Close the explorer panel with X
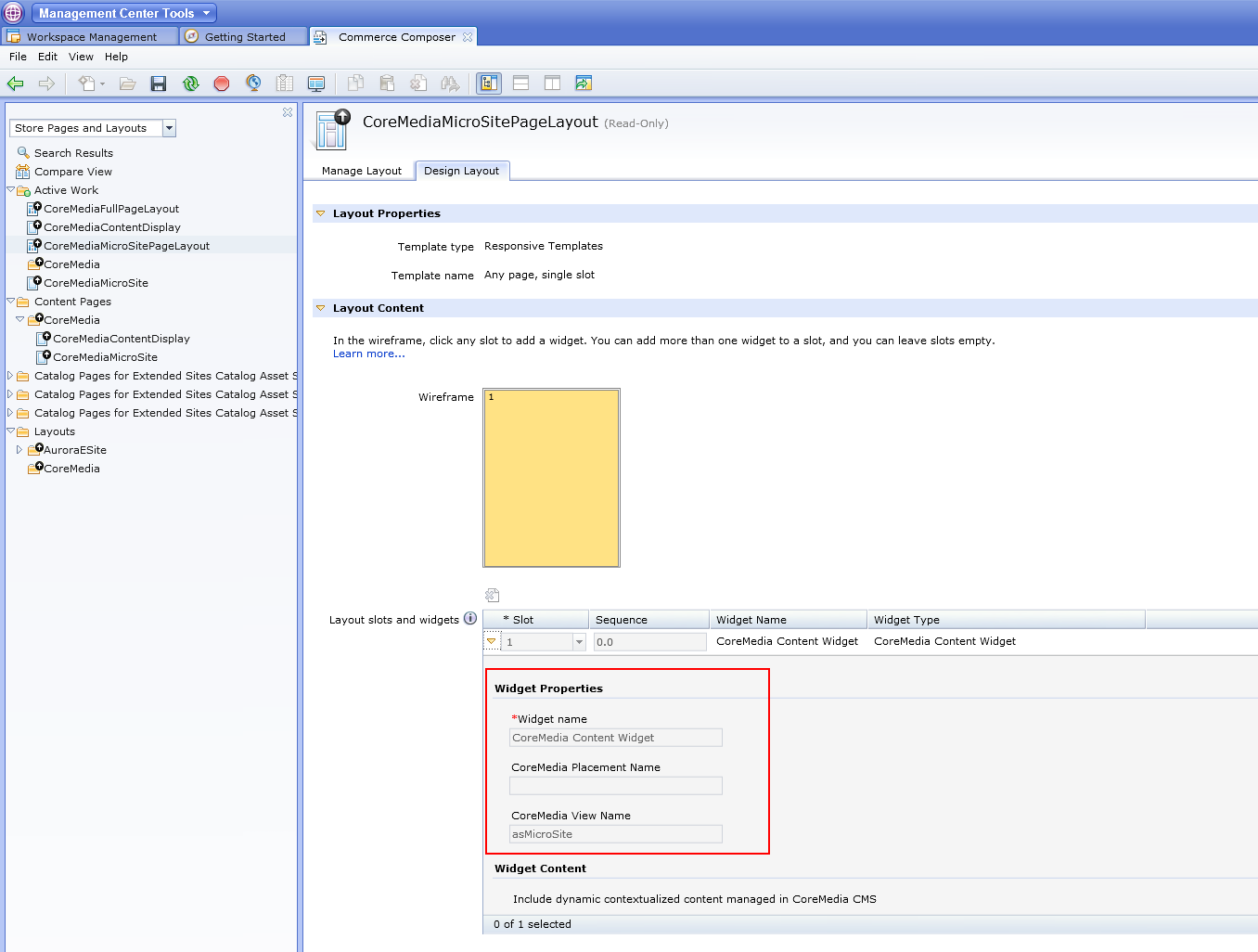The width and height of the screenshot is (1258, 952). (288, 112)
